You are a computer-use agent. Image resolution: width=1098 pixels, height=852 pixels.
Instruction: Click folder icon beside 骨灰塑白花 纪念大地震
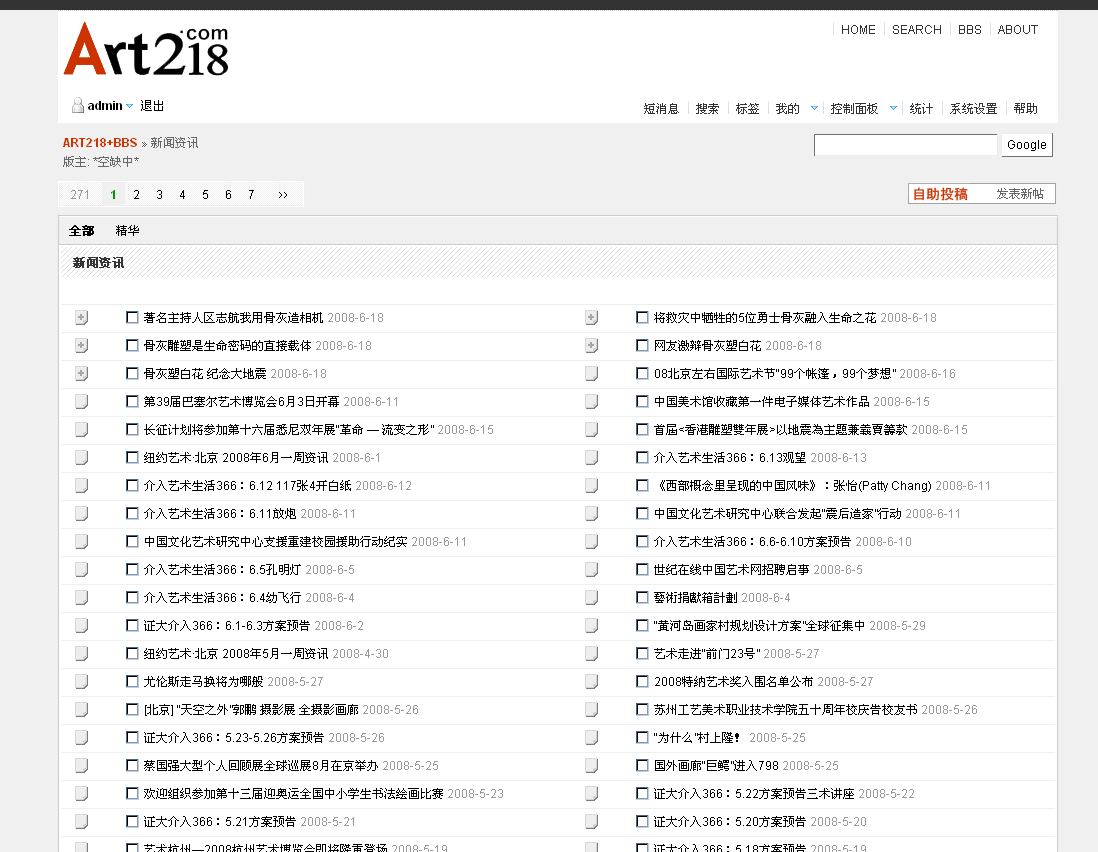(81, 374)
